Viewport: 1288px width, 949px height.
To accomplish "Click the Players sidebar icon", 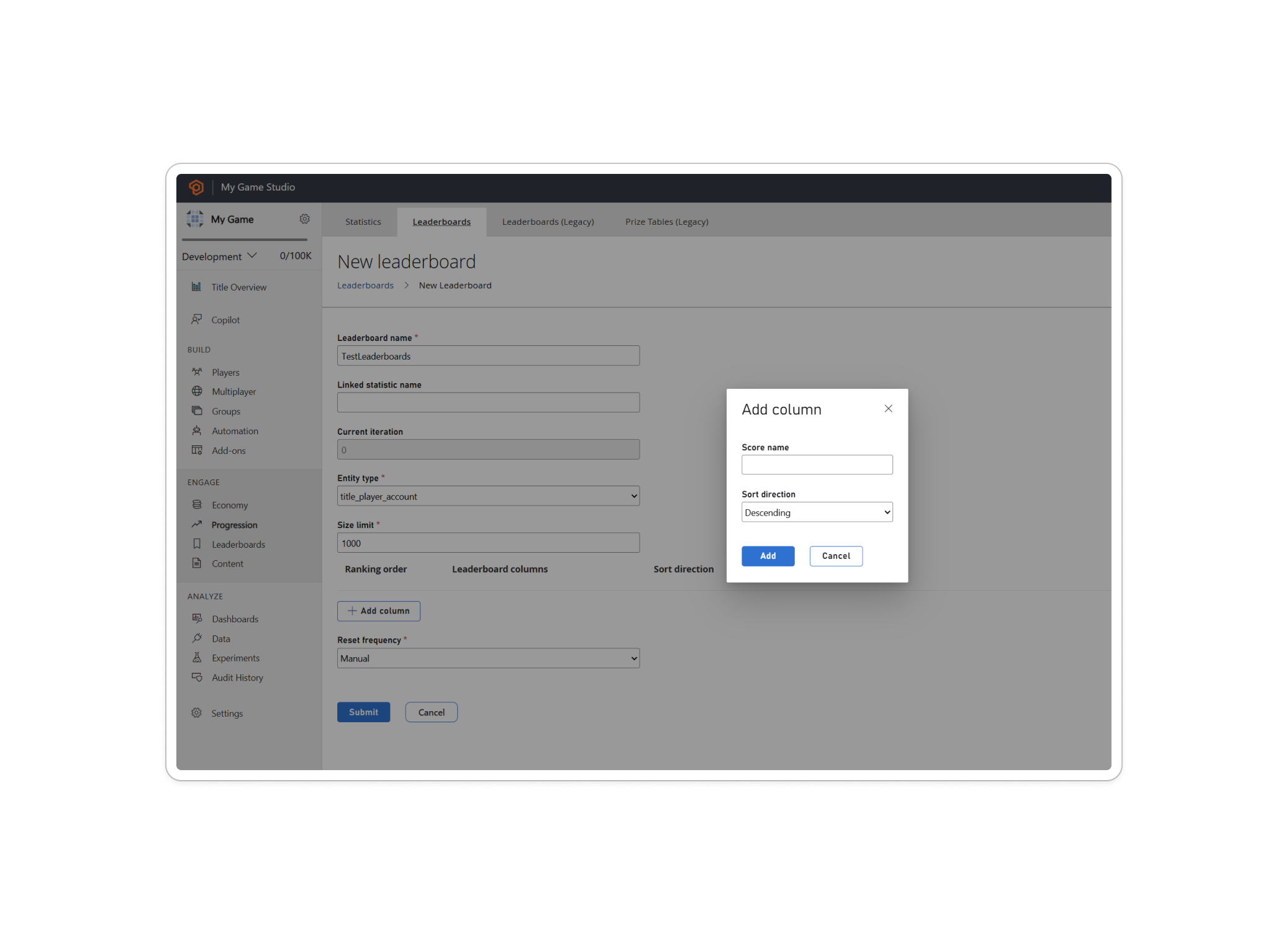I will click(196, 371).
